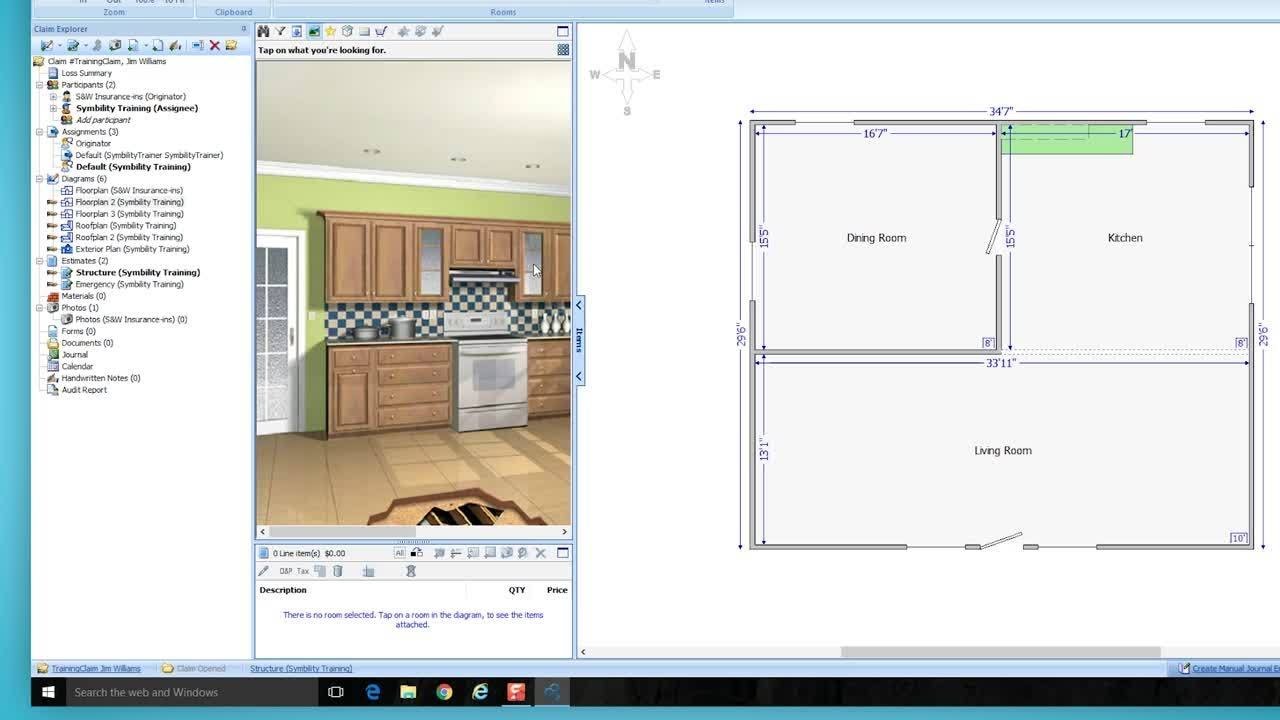Select the Dining Room in floorplan
The width and height of the screenshot is (1280, 720).
click(x=876, y=238)
